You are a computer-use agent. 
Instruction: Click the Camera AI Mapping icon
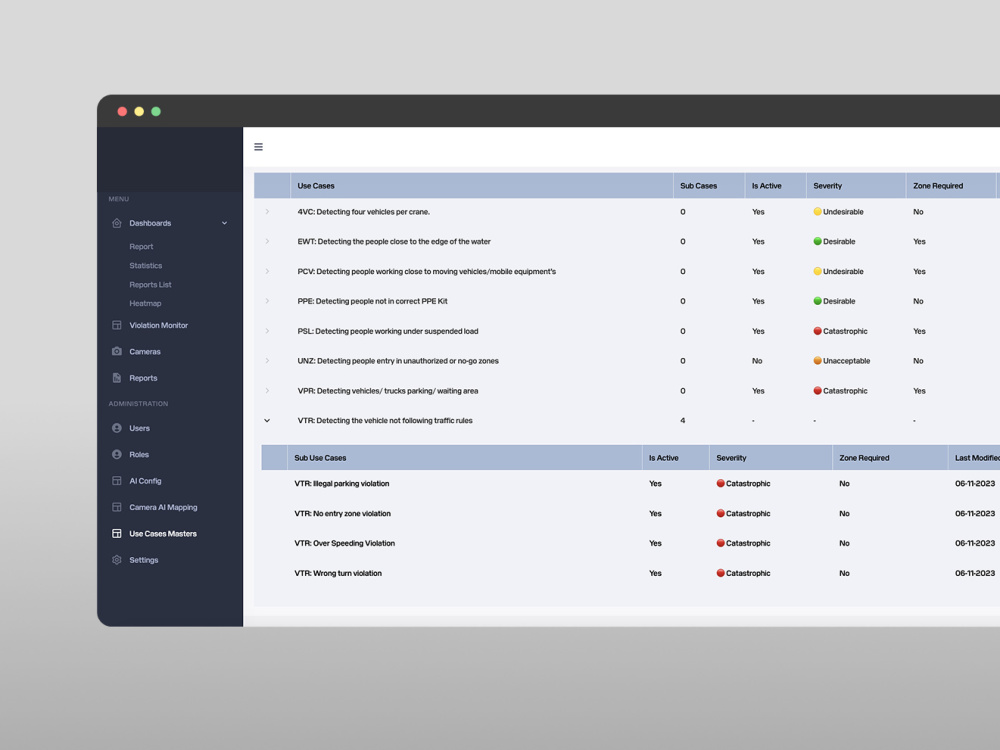coord(117,507)
